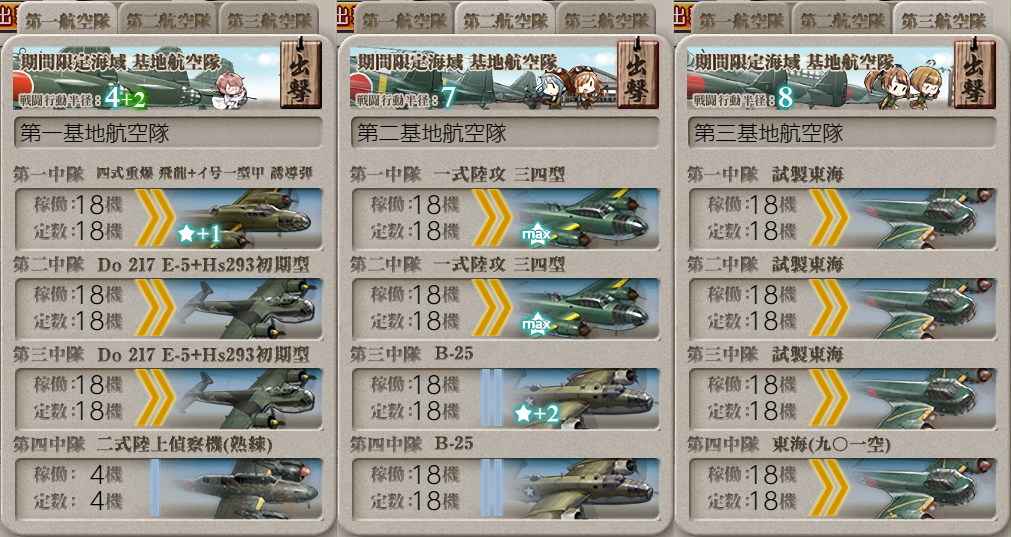Switch to 第二航空隊 tab above the 第一基地航空隊 panel
The image size is (1011, 537).
pyautogui.click(x=168, y=20)
